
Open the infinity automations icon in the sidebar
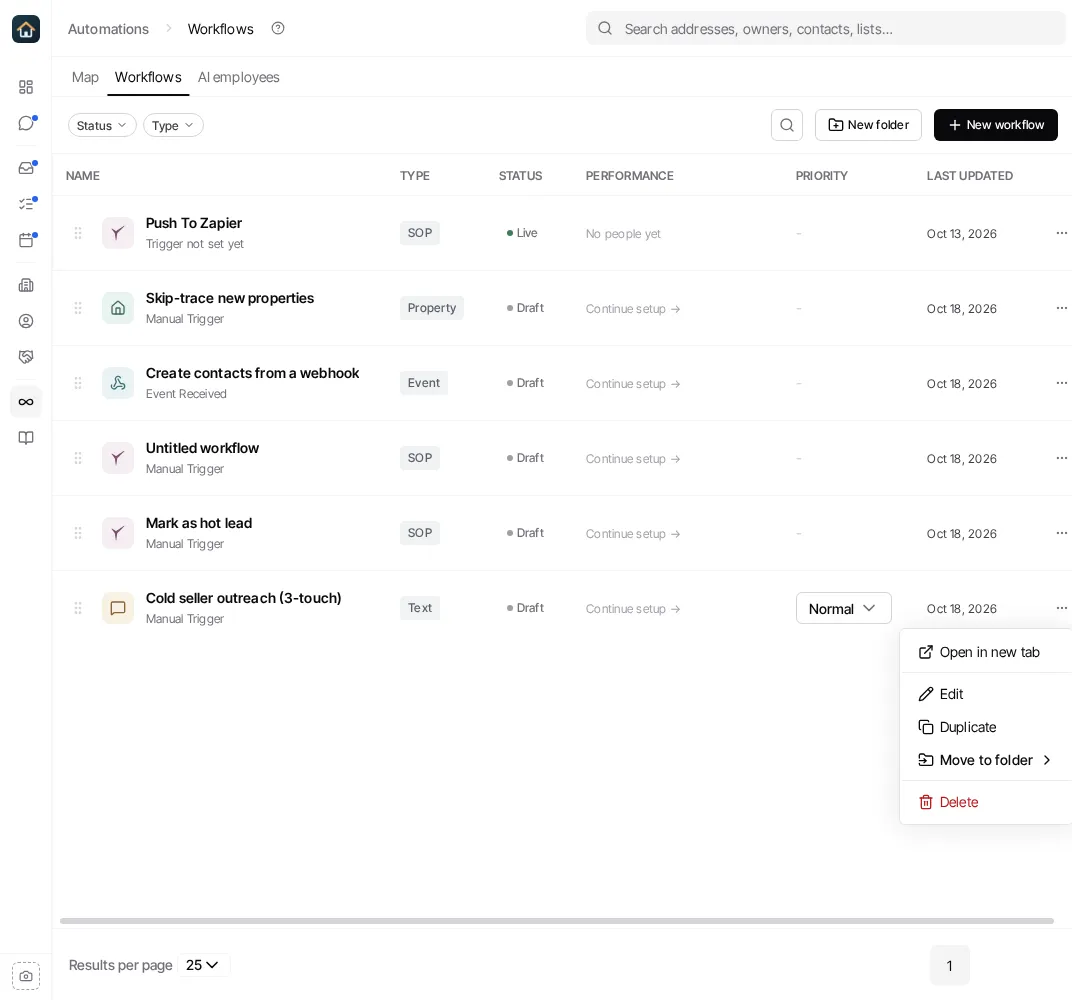pos(26,402)
